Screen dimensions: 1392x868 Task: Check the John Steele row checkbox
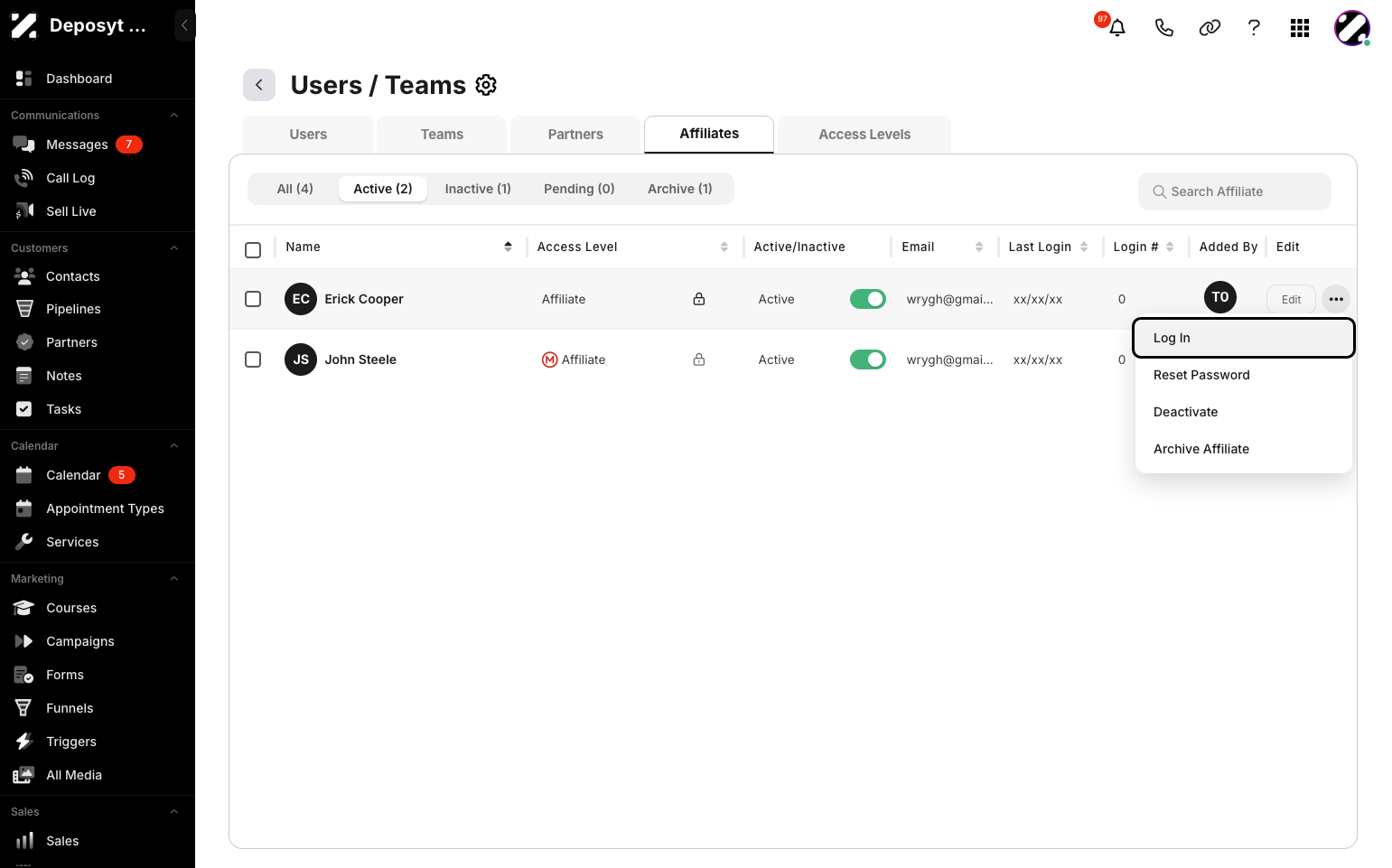[x=253, y=359]
